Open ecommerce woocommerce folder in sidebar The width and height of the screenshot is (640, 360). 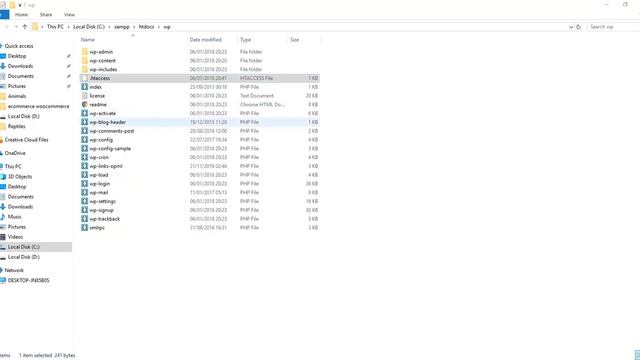39,106
